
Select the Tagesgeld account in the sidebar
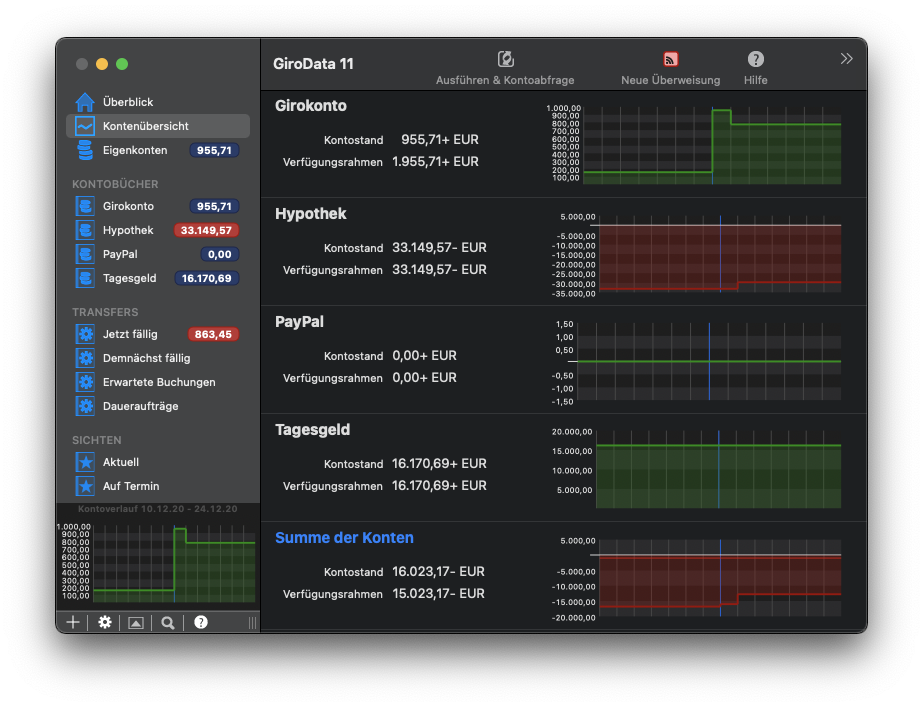128,278
